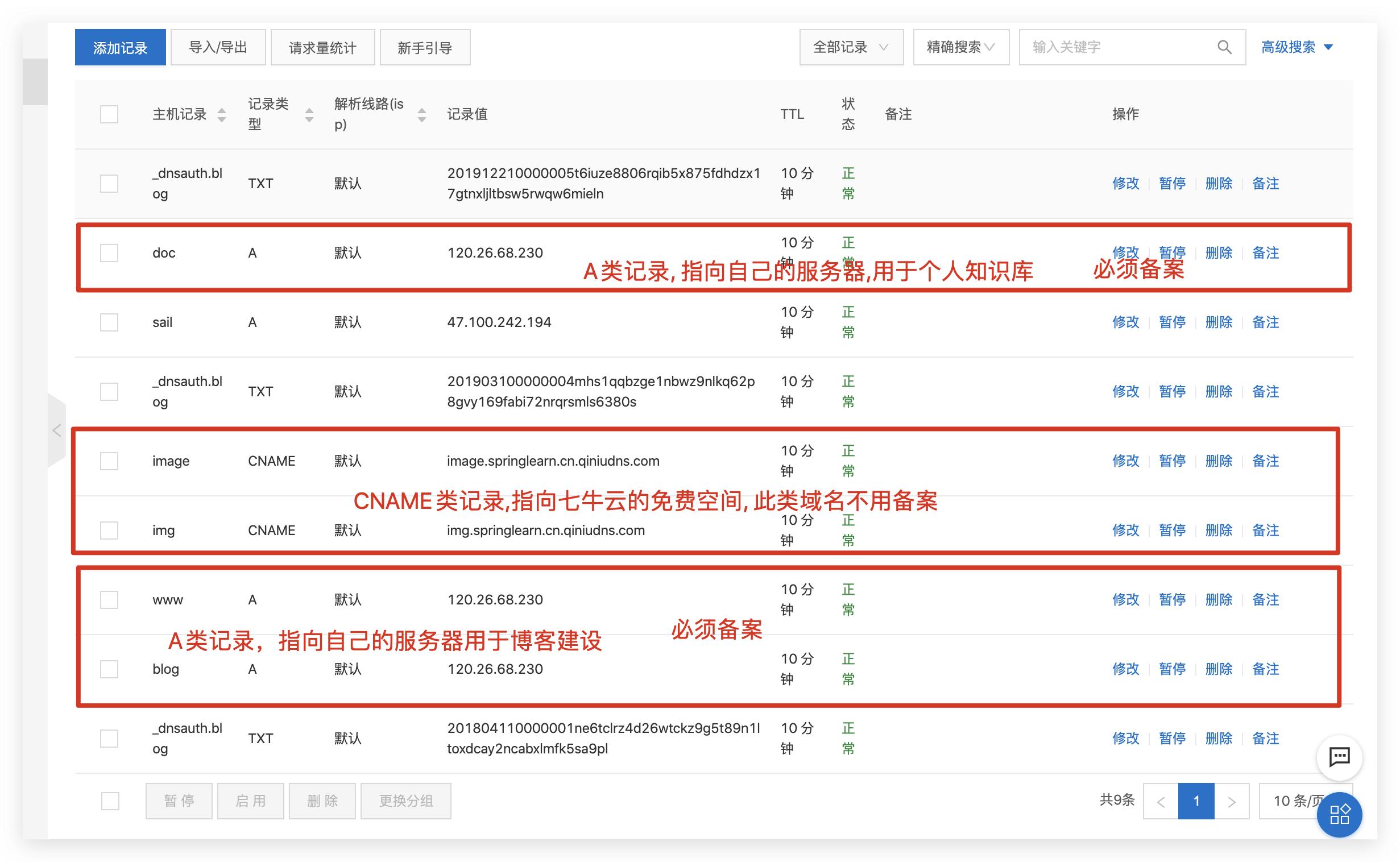Select the doc record checkbox
The image size is (1400, 862).
109,253
